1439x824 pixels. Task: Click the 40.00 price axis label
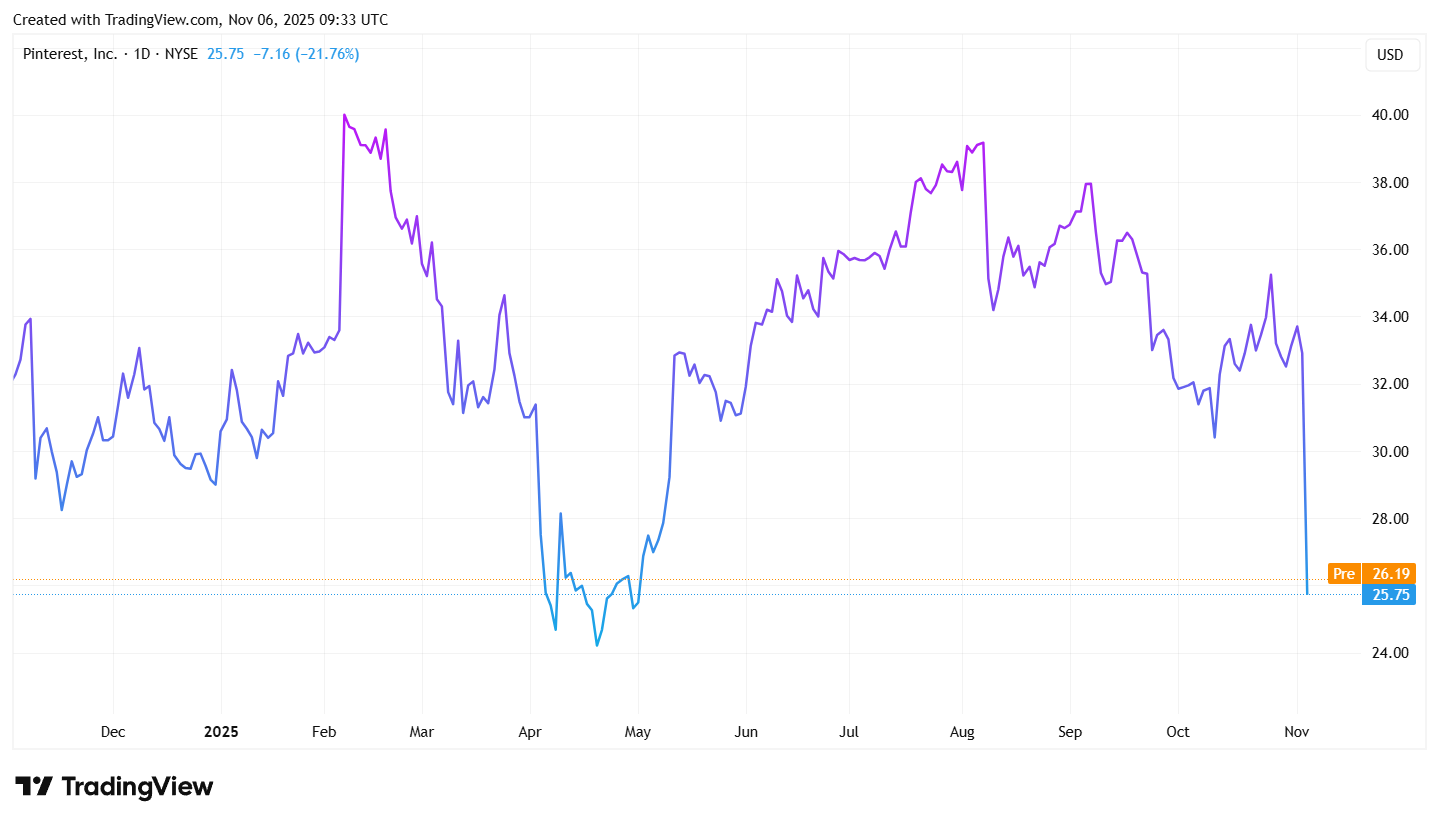(1389, 115)
